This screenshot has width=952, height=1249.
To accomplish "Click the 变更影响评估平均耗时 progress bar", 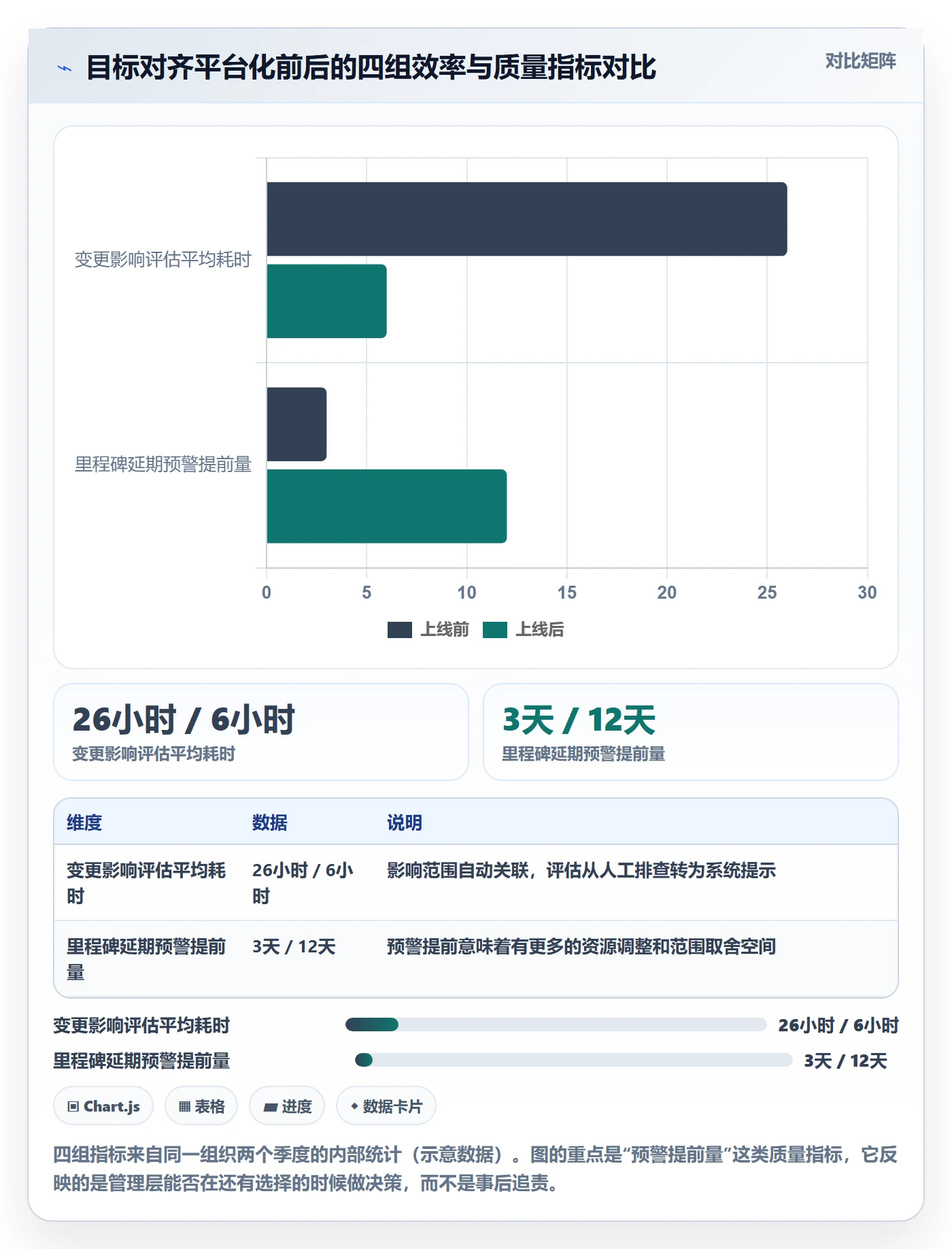I will click(556, 1025).
